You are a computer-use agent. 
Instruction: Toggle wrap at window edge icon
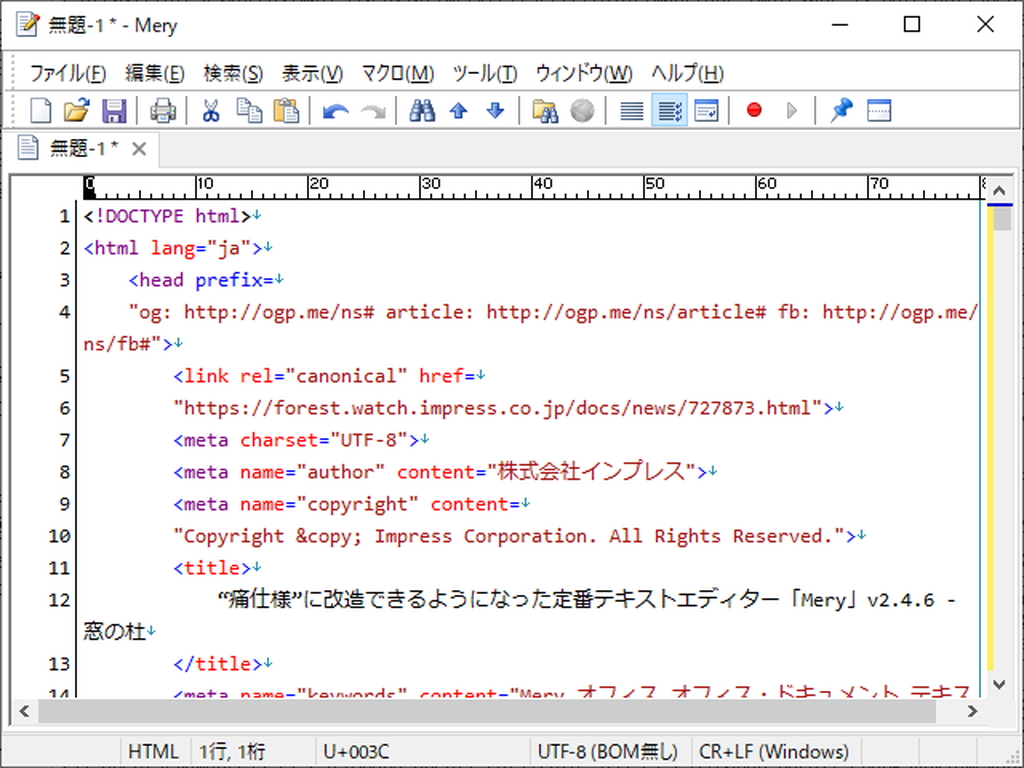pos(707,110)
